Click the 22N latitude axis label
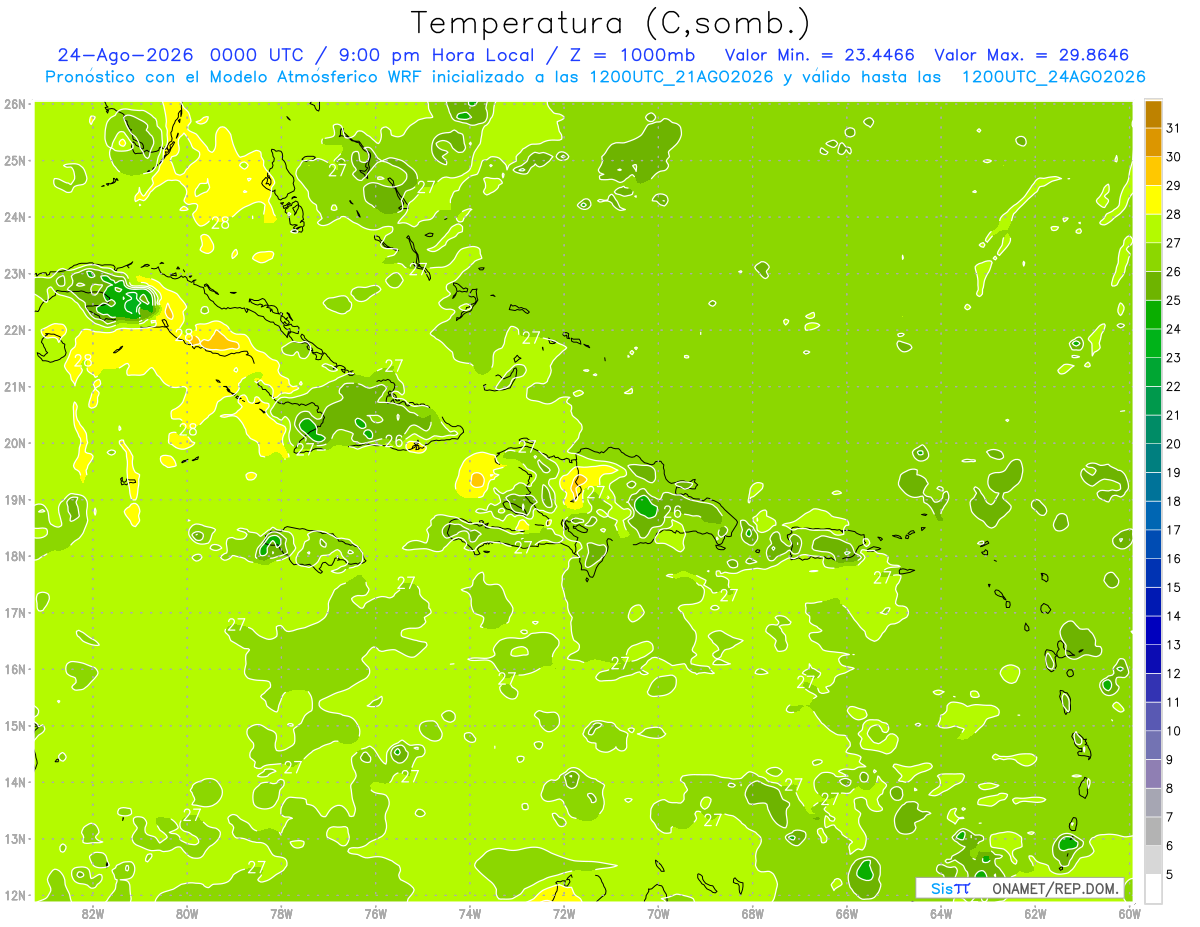Image resolution: width=1200 pixels, height=927 pixels. coord(15,330)
